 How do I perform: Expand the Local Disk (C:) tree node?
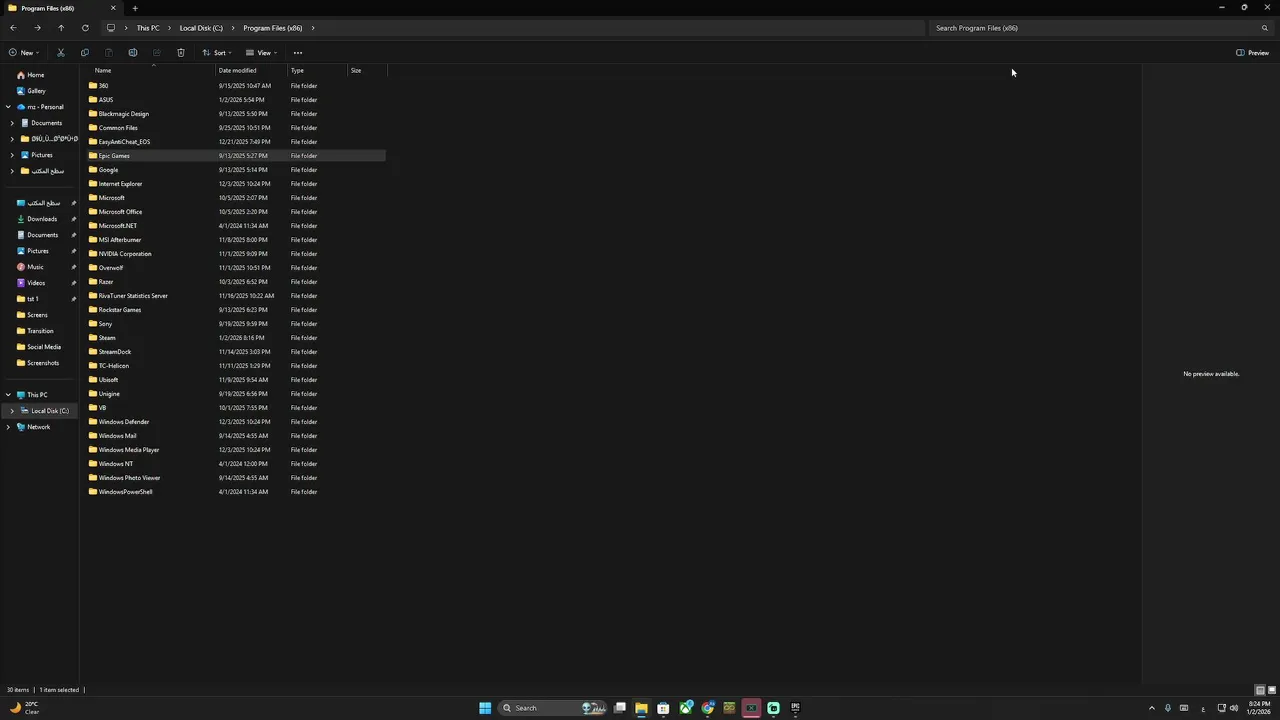12,411
